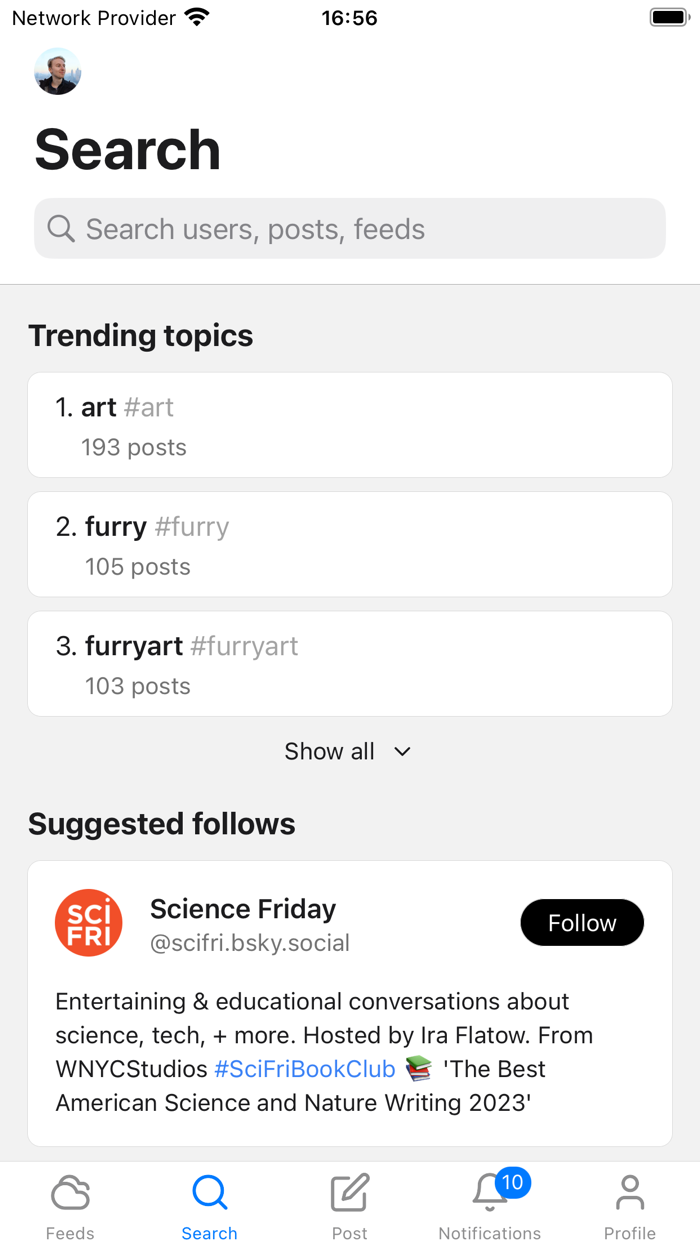Open the Notifications bell icon
This screenshot has width=700, height=1244.
point(489,1194)
